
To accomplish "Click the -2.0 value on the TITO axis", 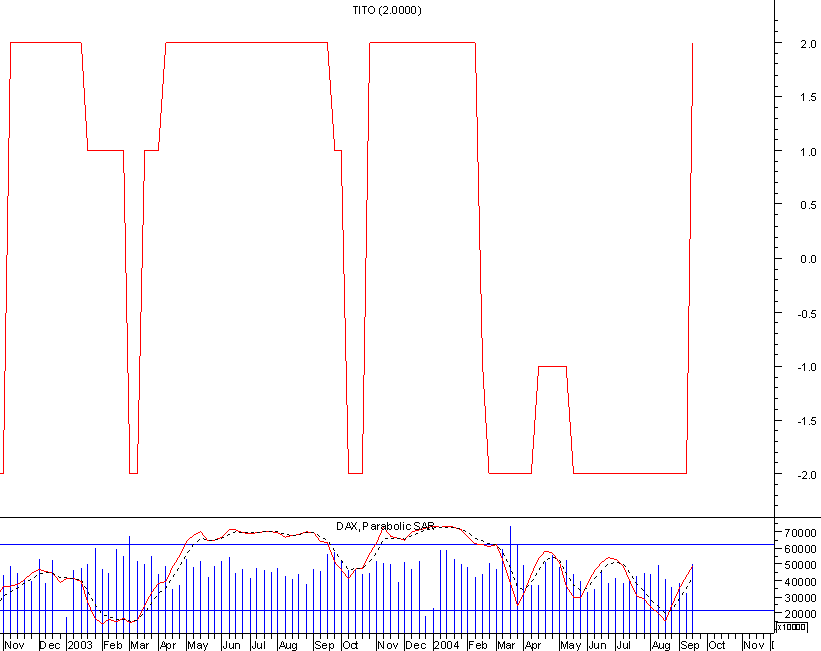I will coord(806,475).
